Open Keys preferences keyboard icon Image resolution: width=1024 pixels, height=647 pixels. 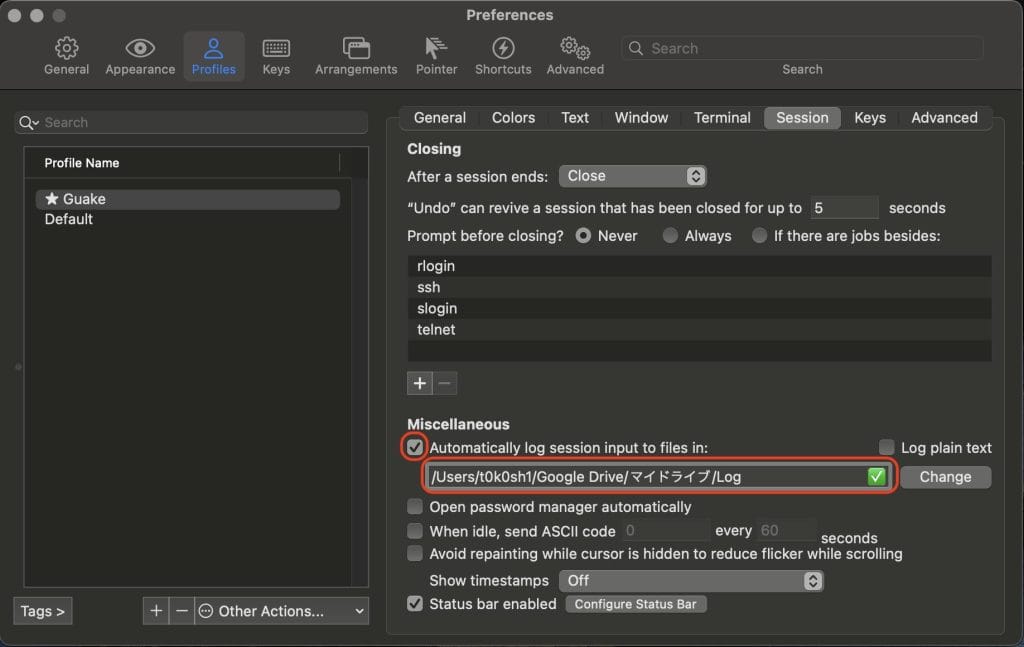tap(276, 48)
